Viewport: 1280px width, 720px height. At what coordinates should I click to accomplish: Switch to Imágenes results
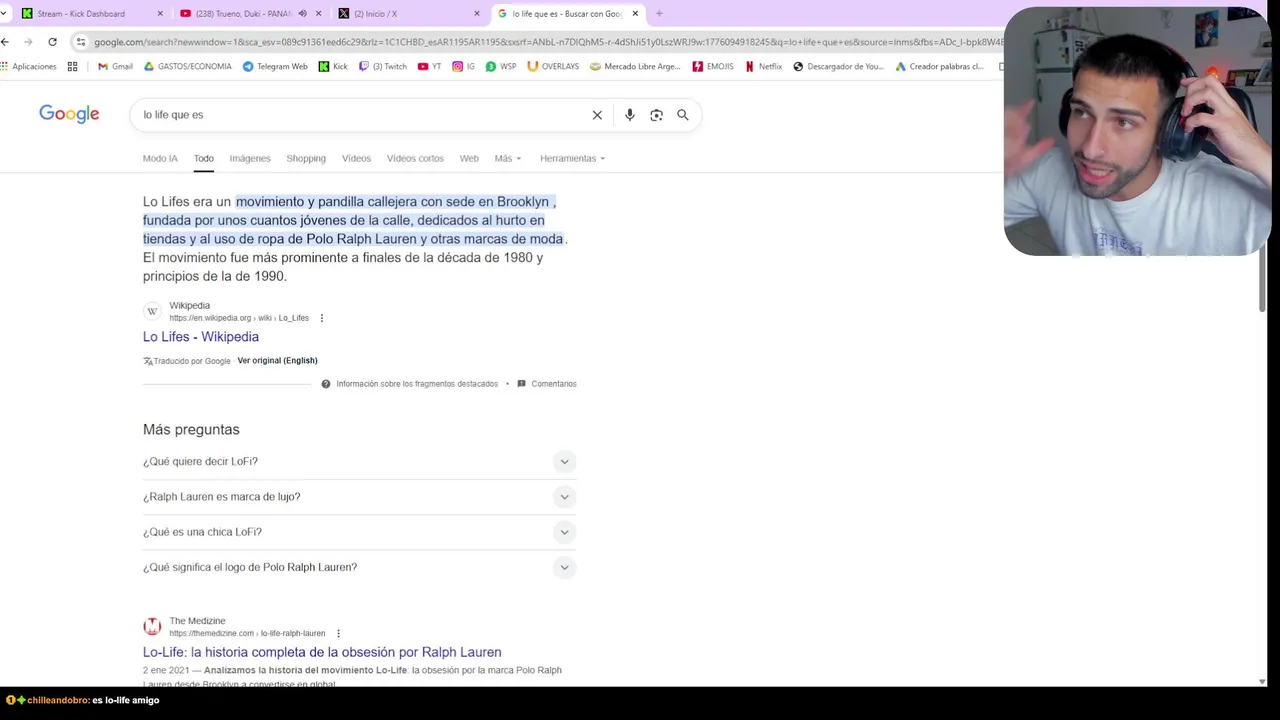coord(250,158)
